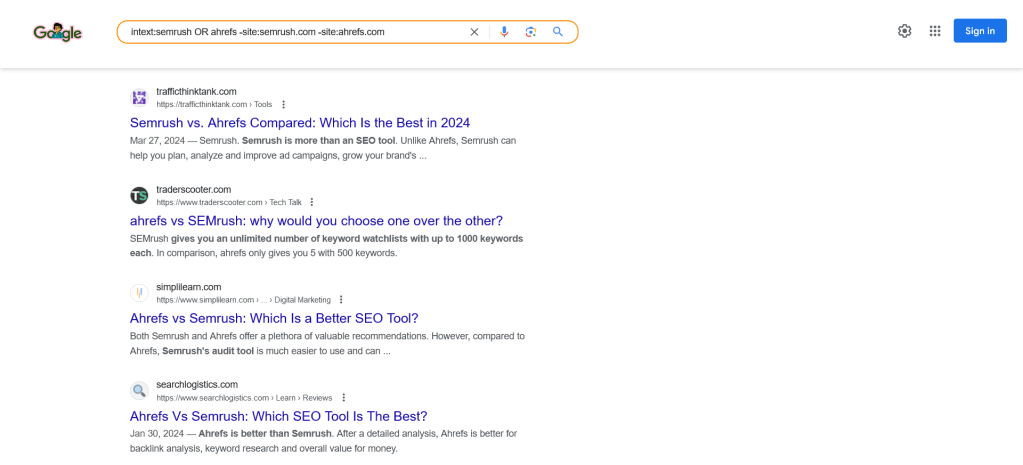
Task: Click the 'Jan 30, 2024' snippet date
Action: (156, 434)
